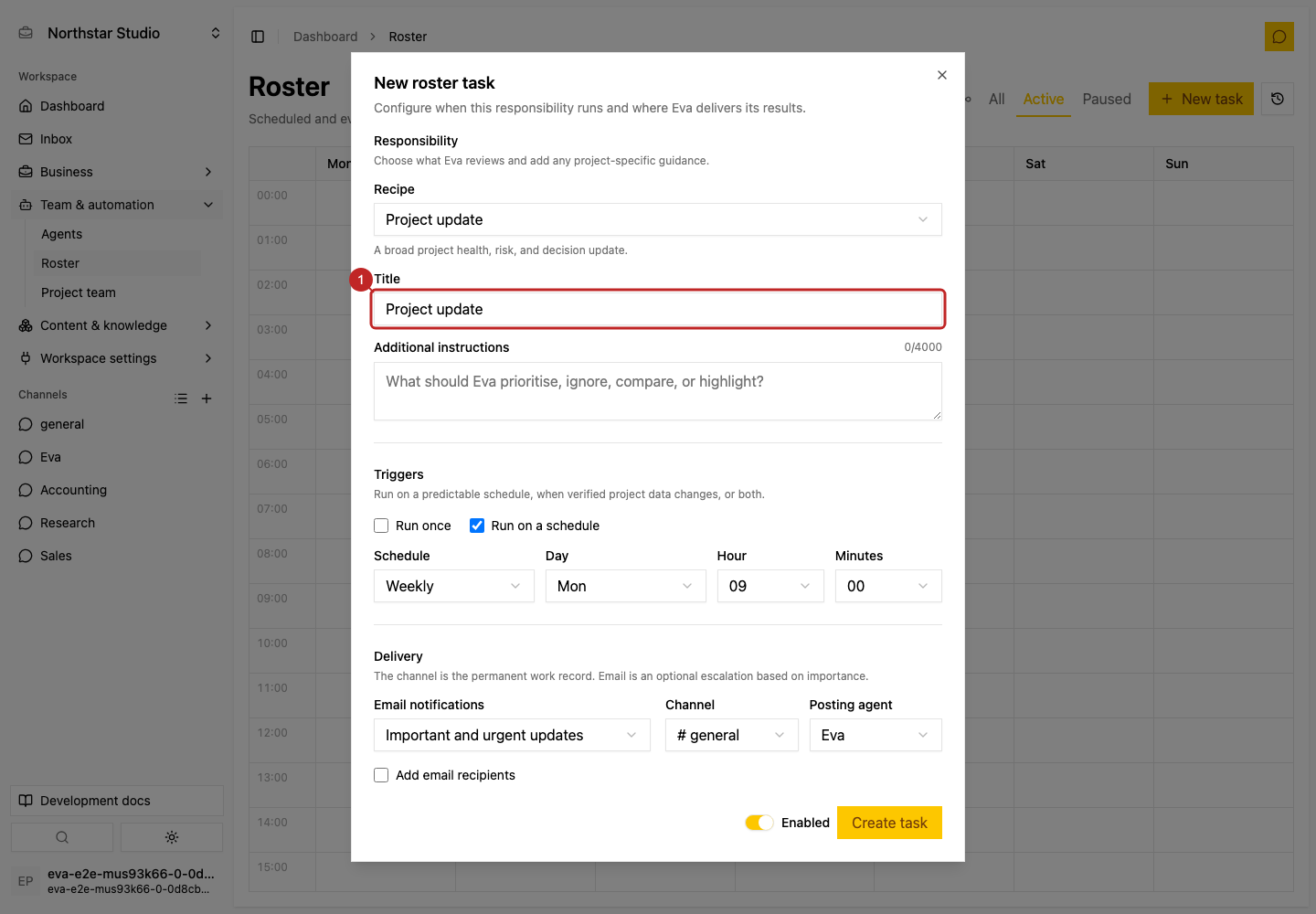Open the Channel dropdown showing general

(732, 735)
